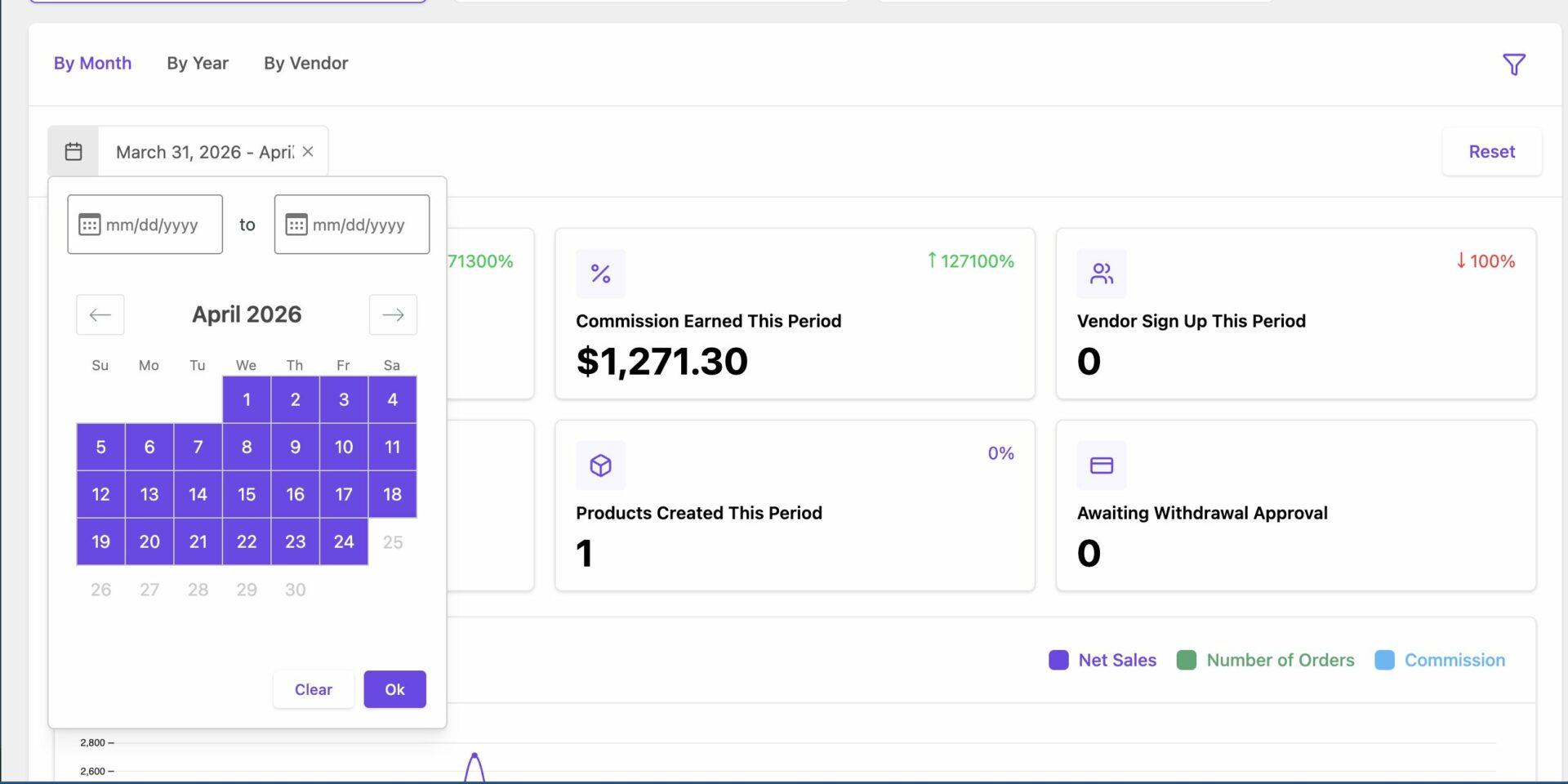The image size is (1568, 784).
Task: Select April 11 in the calendar
Action: point(393,447)
